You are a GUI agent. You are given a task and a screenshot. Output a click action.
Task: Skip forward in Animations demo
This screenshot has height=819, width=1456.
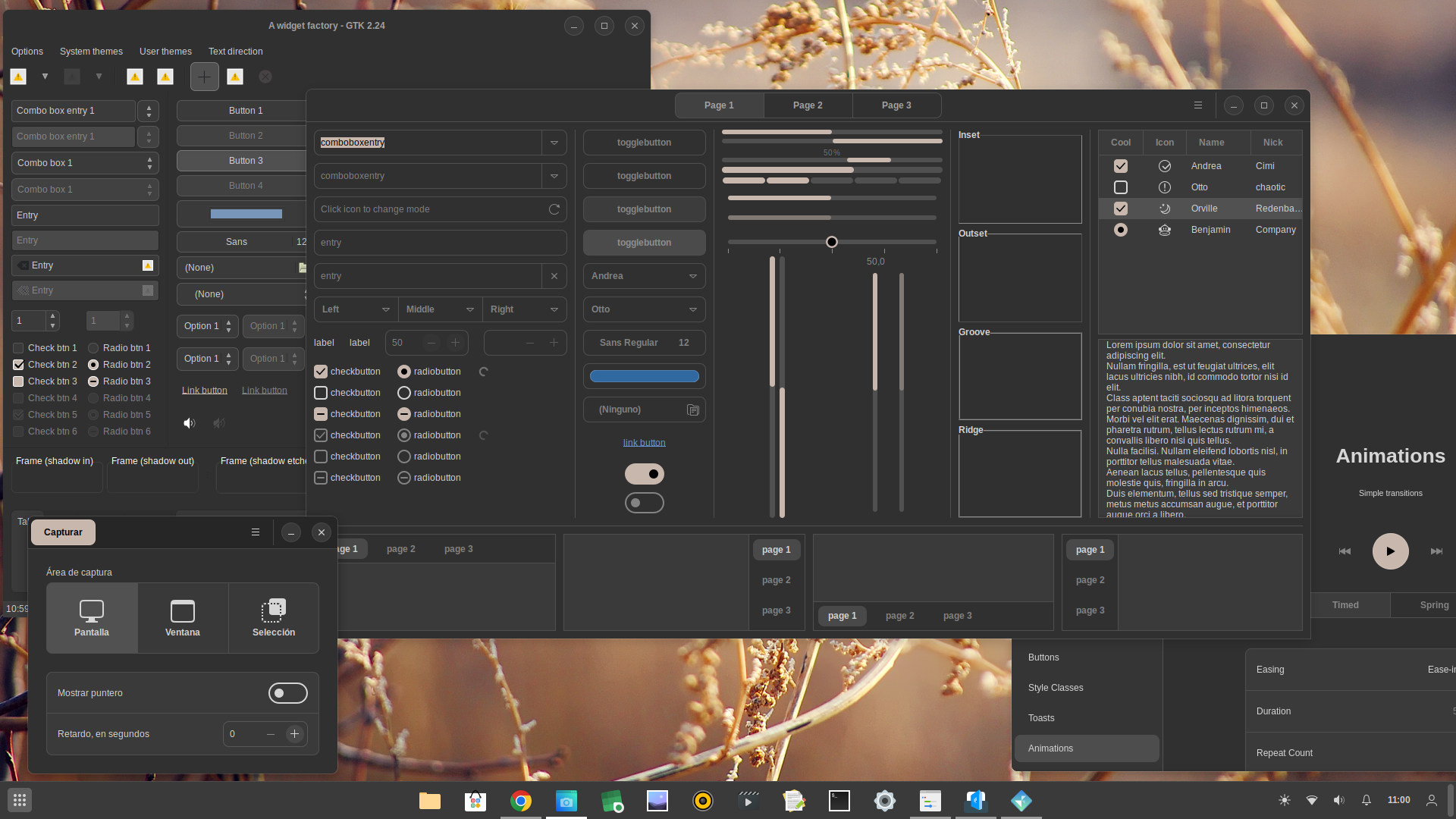pyautogui.click(x=1436, y=551)
